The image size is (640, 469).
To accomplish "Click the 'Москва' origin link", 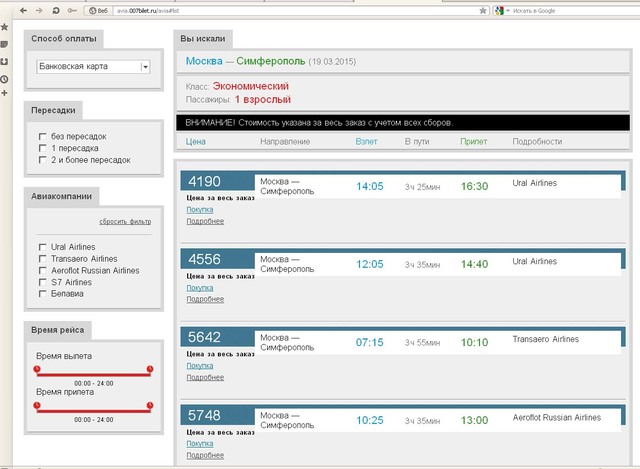I will coord(204,61).
